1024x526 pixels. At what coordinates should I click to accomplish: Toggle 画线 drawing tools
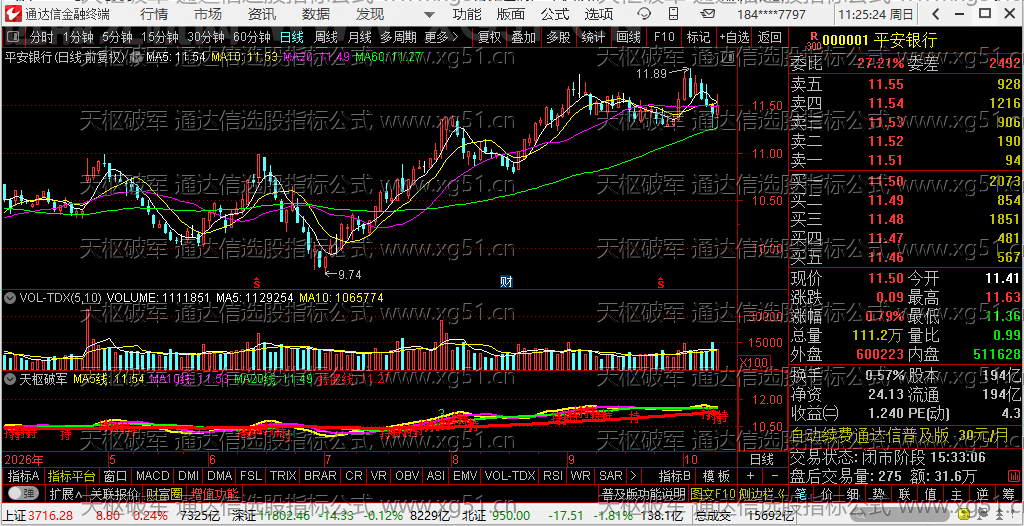(x=628, y=37)
